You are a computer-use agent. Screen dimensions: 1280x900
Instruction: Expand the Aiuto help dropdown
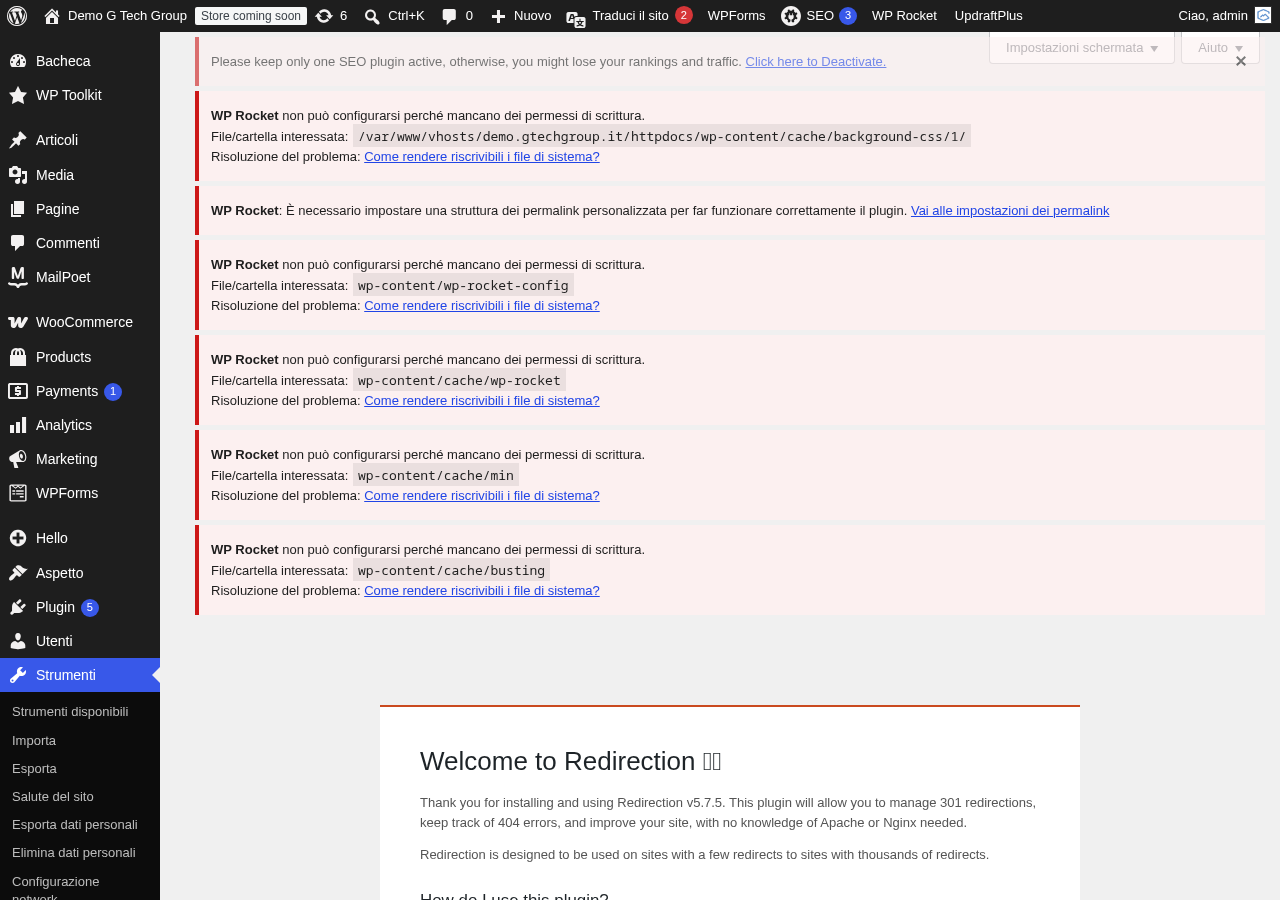click(1220, 47)
